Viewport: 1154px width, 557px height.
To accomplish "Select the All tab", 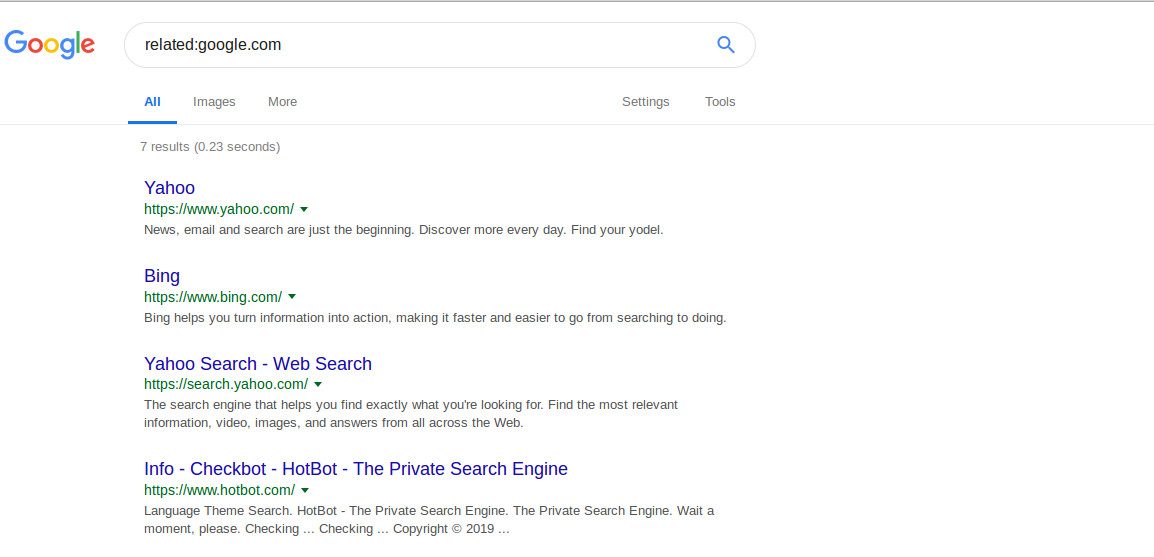I will pyautogui.click(x=152, y=102).
